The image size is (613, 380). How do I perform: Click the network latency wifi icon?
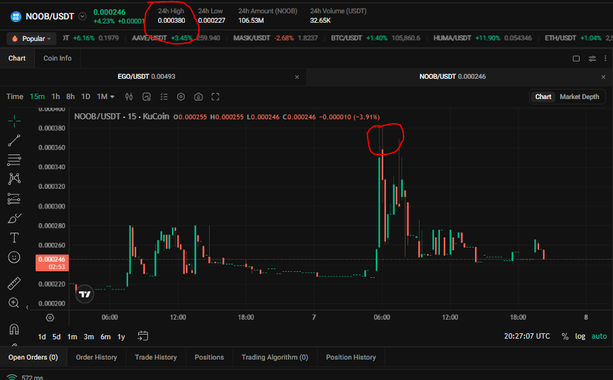tap(12, 377)
